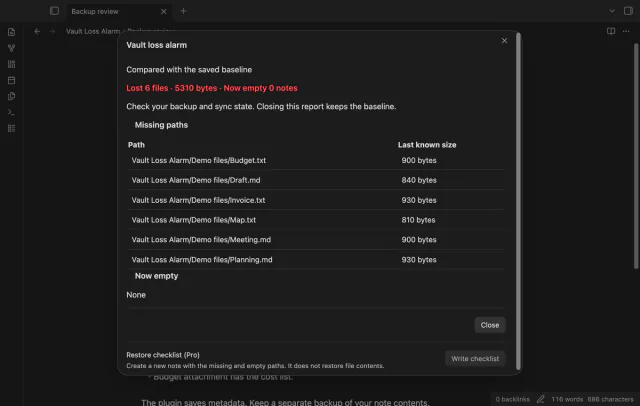Viewport: 640px width, 406px height.
Task: Dismiss the Vault loss alarm with X
Action: tap(504, 40)
